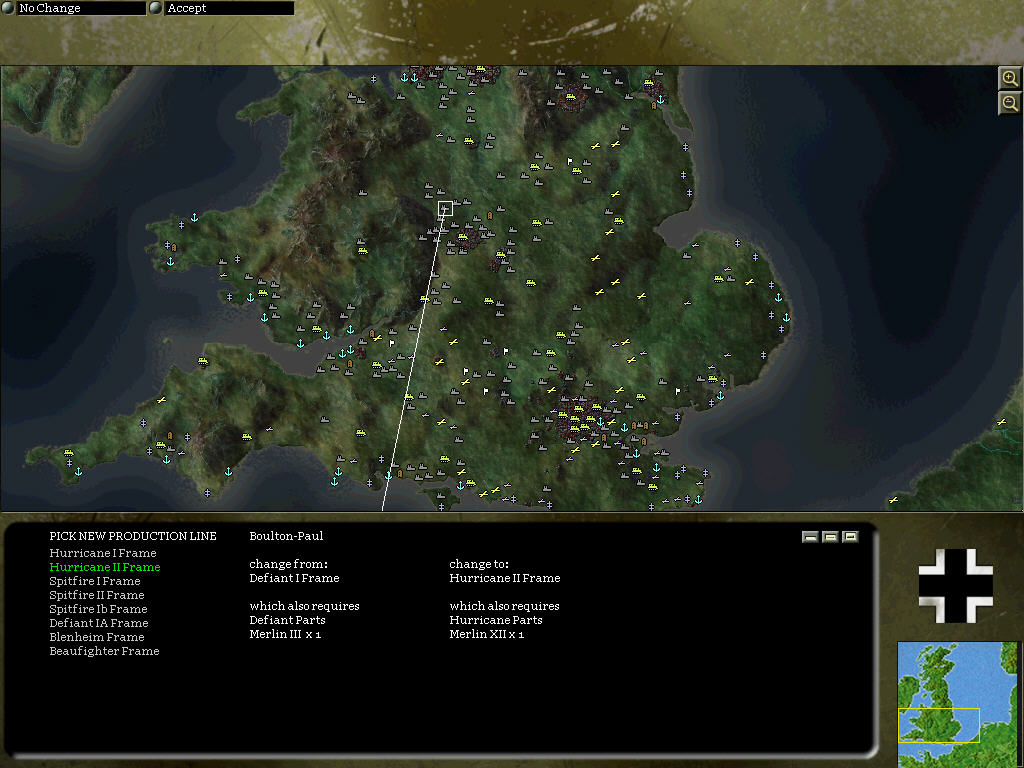This screenshot has width=1024, height=768.
Task: Click the Defiant Parts requirement text
Action: click(x=287, y=620)
